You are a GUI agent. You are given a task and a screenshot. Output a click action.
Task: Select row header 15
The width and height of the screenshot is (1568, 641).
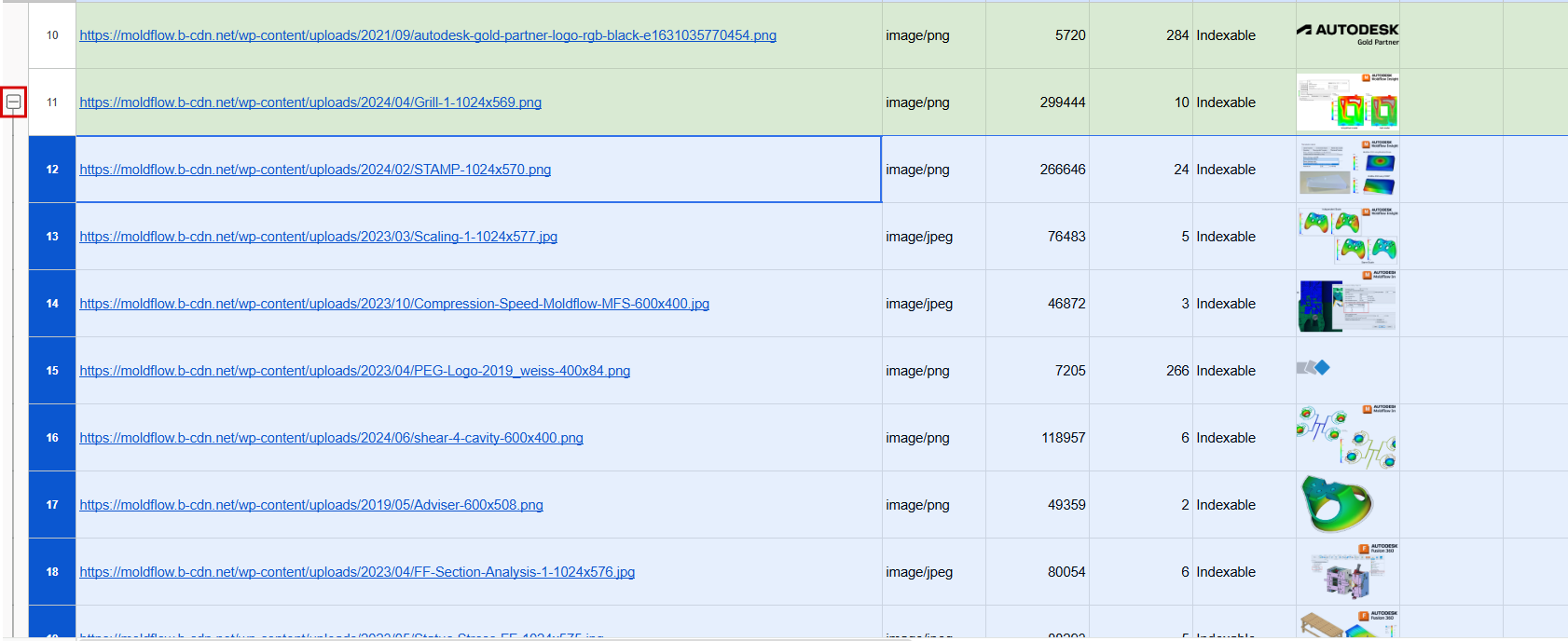52,371
